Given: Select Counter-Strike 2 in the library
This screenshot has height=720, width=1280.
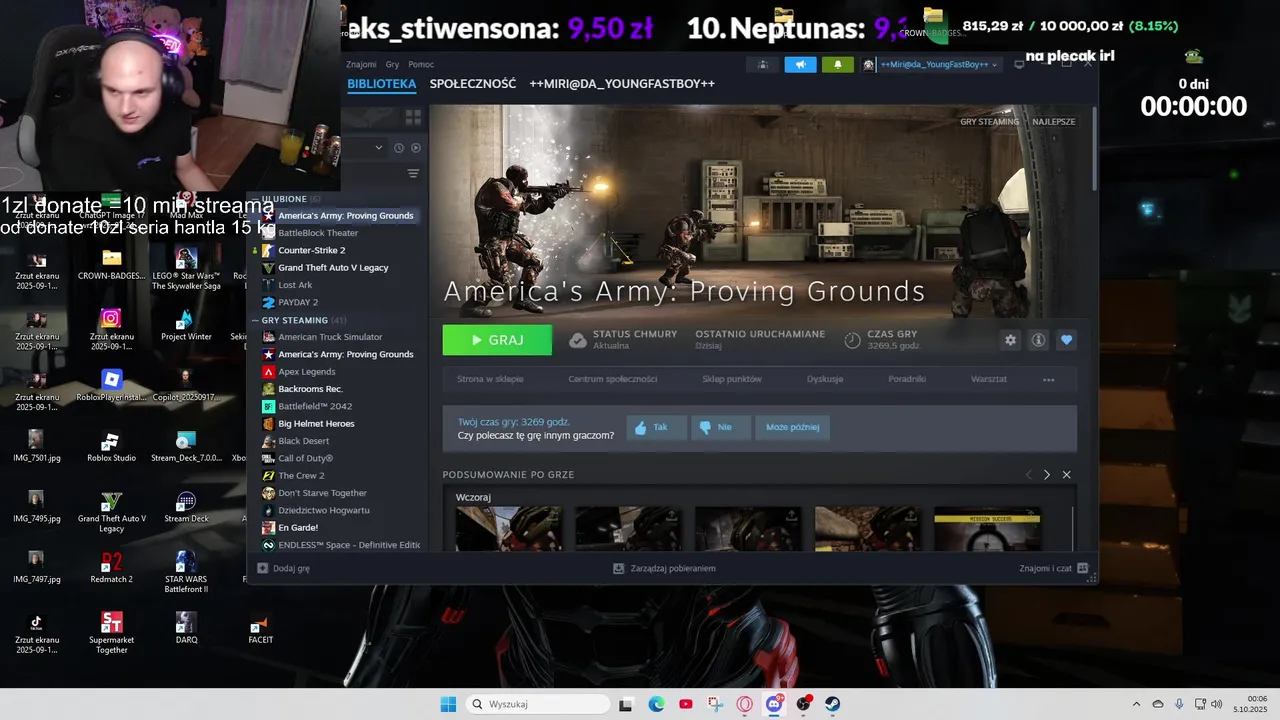Looking at the screenshot, I should 311,250.
